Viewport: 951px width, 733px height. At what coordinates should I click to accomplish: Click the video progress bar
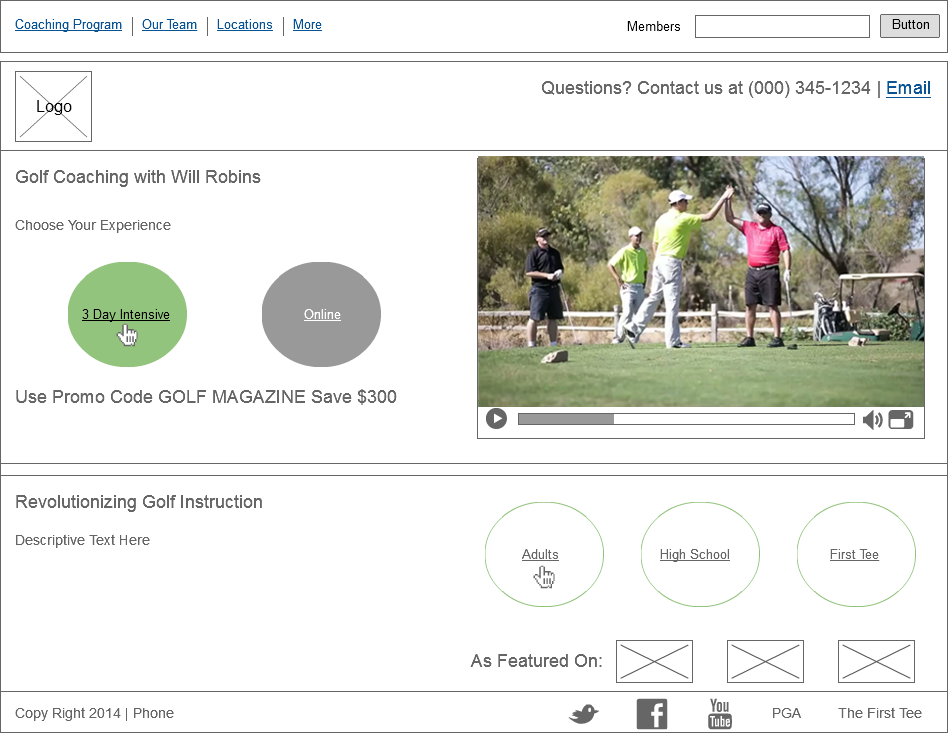(x=686, y=419)
